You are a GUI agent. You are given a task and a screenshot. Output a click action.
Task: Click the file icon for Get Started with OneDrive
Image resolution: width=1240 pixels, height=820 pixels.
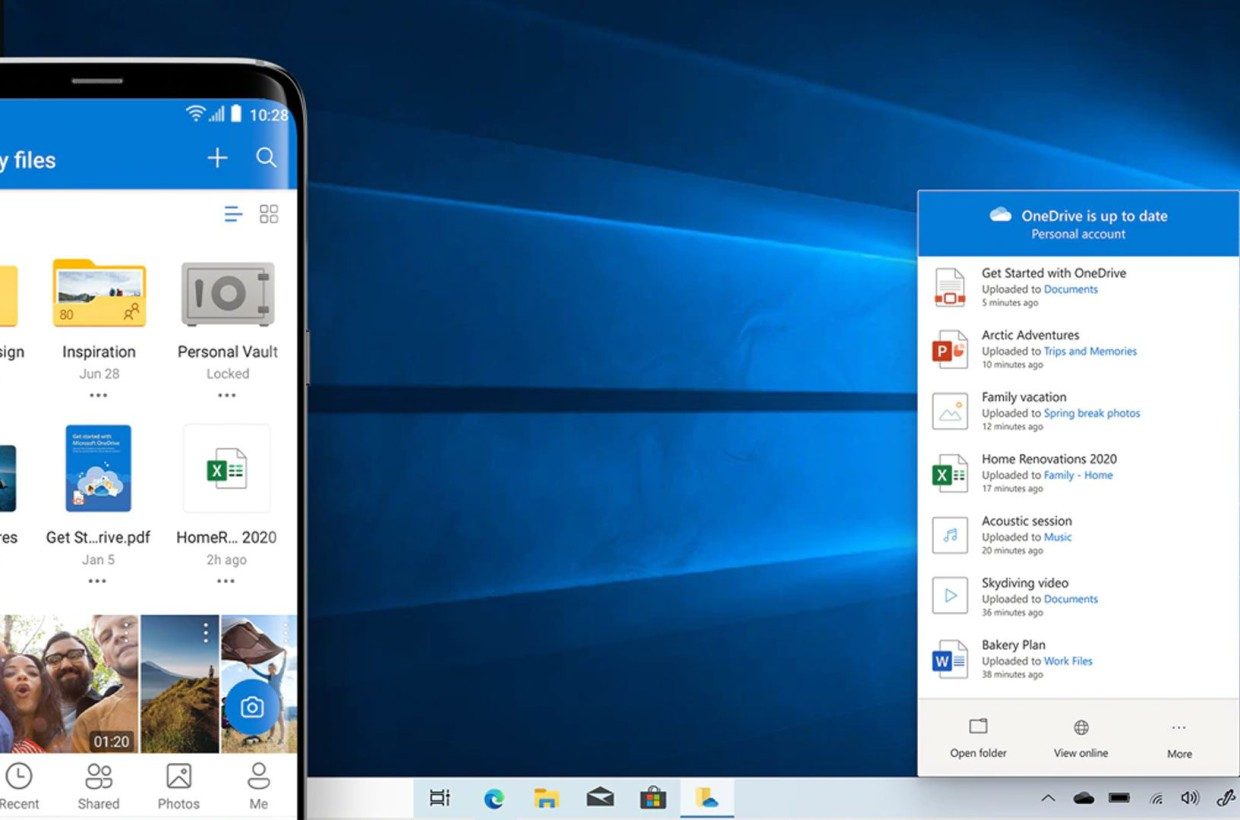(x=950, y=287)
